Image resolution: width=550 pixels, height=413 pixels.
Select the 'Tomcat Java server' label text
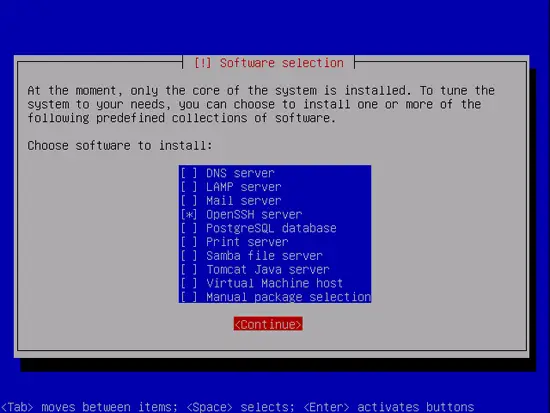pos(268,269)
